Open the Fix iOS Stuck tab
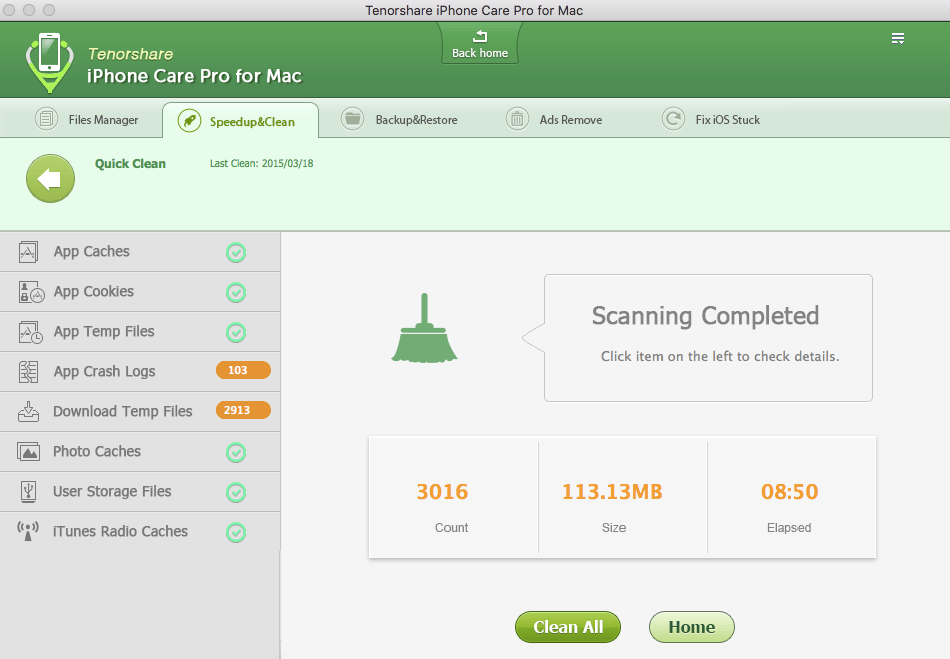 coord(710,119)
